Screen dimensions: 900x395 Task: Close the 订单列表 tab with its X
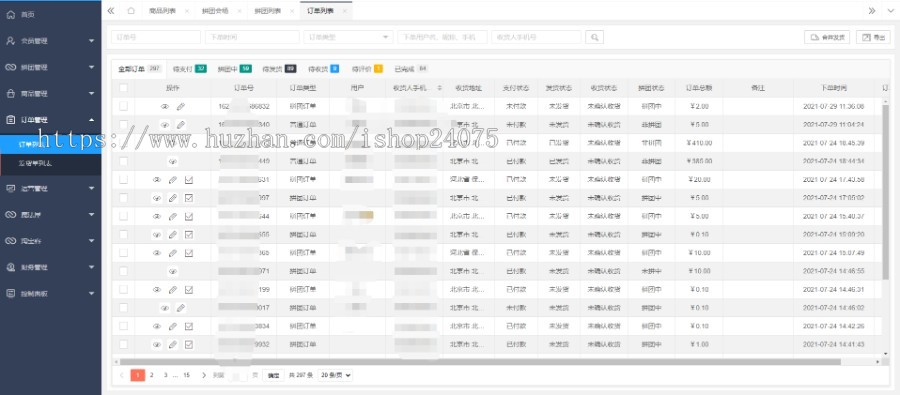[x=344, y=11]
